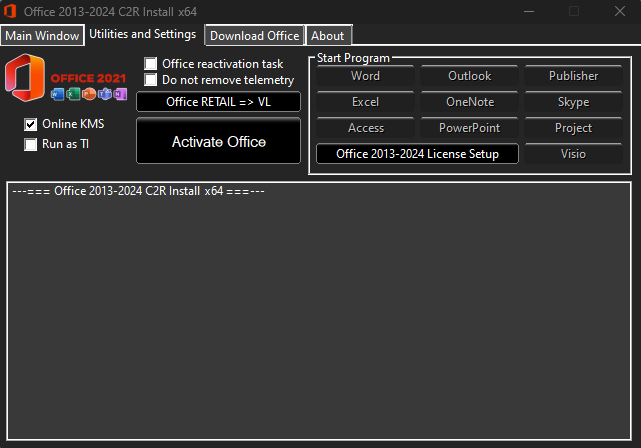Image resolution: width=641 pixels, height=448 pixels.
Task: Start Excel program
Action: click(365, 102)
